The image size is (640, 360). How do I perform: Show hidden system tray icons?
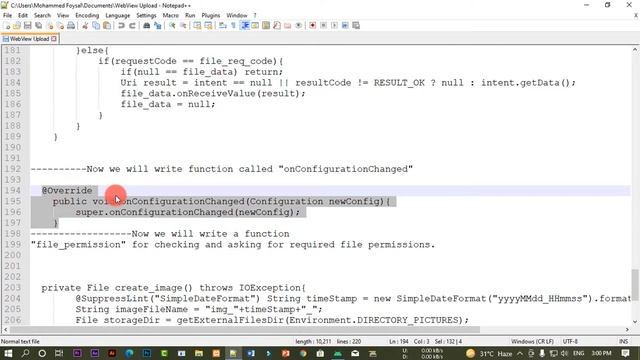pyautogui.click(x=520, y=353)
